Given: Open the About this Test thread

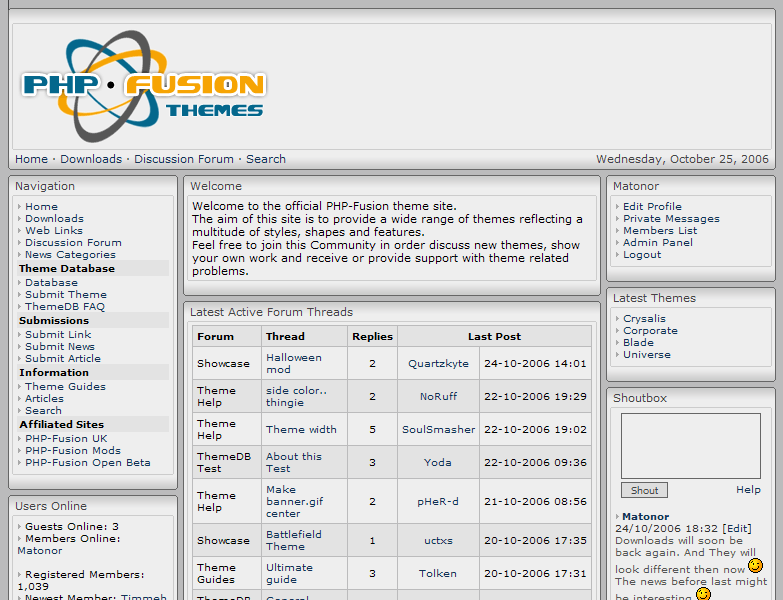Looking at the screenshot, I should (294, 462).
